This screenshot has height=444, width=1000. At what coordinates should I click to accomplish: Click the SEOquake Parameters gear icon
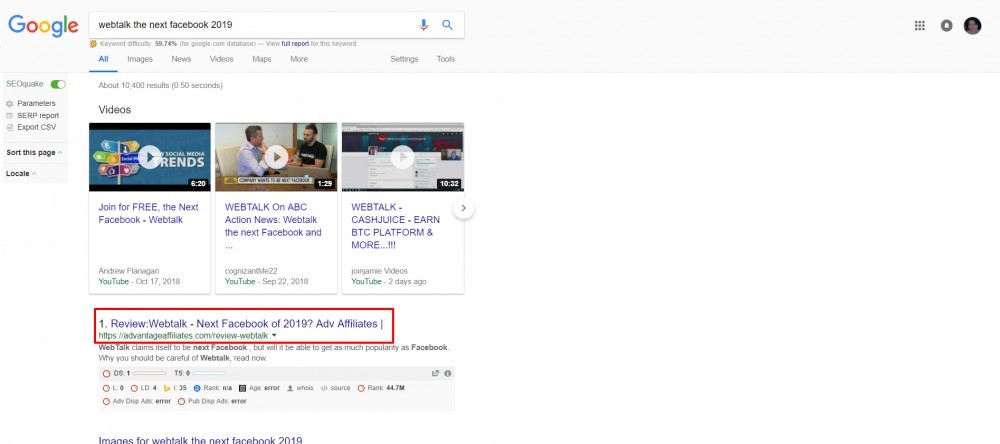click(10, 103)
